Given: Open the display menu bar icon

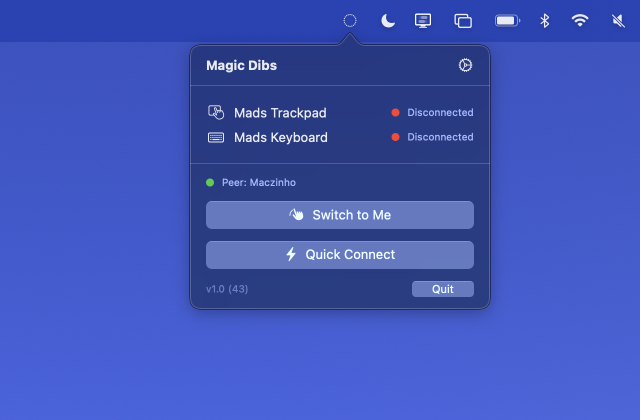Looking at the screenshot, I should click(423, 20).
